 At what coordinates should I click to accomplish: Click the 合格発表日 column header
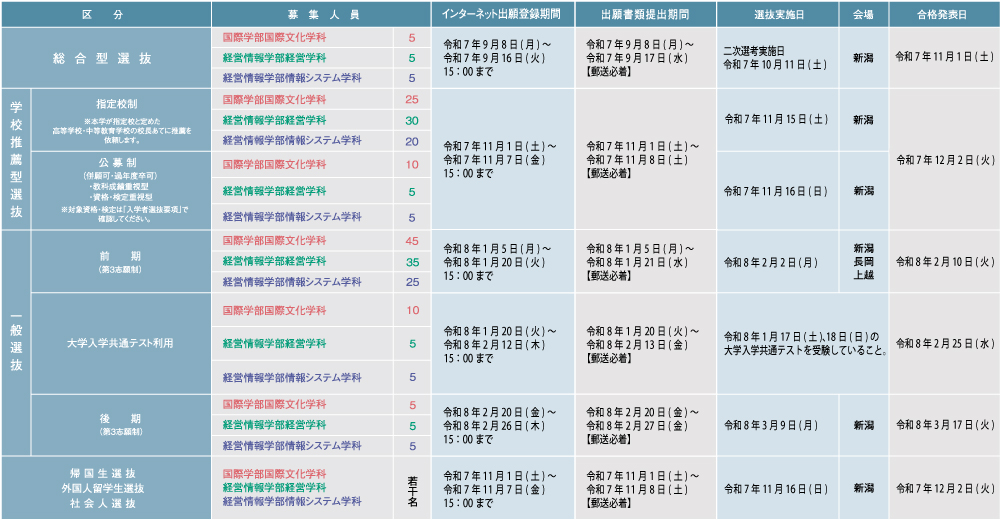tap(944, 15)
